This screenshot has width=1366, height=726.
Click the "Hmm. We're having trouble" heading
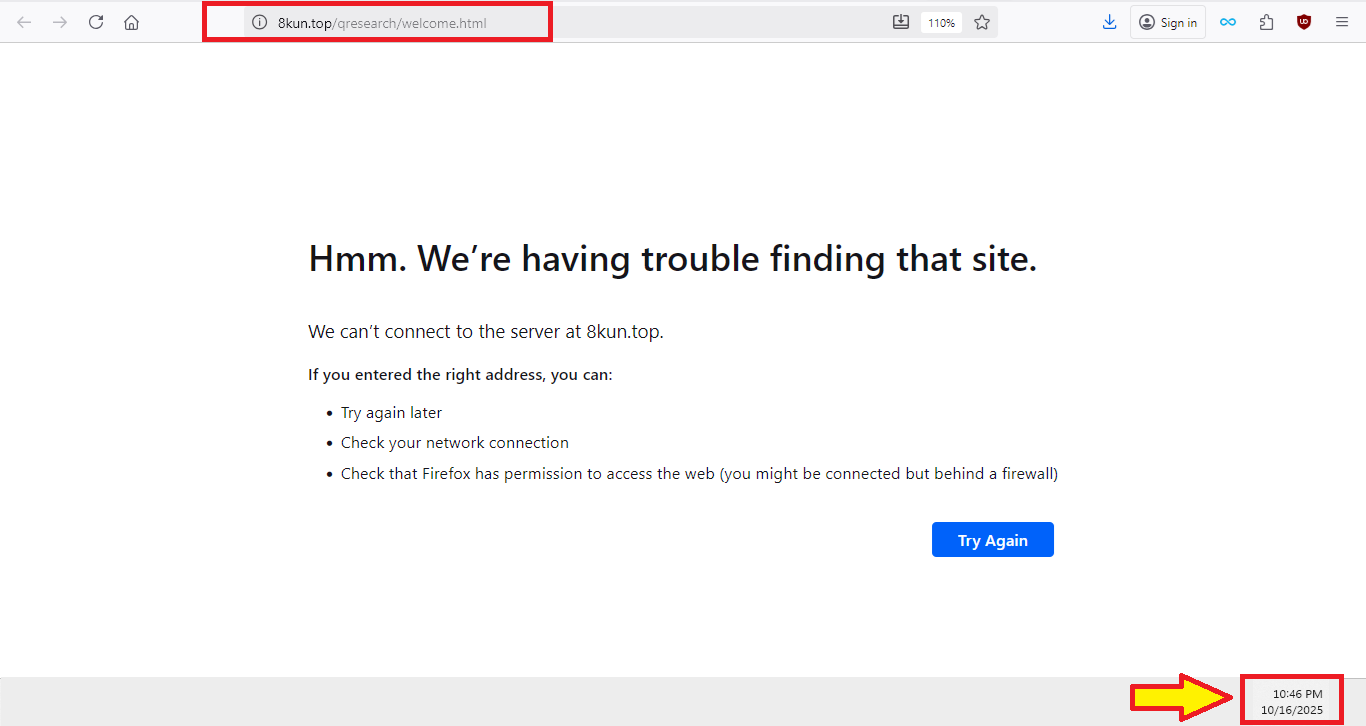672,259
